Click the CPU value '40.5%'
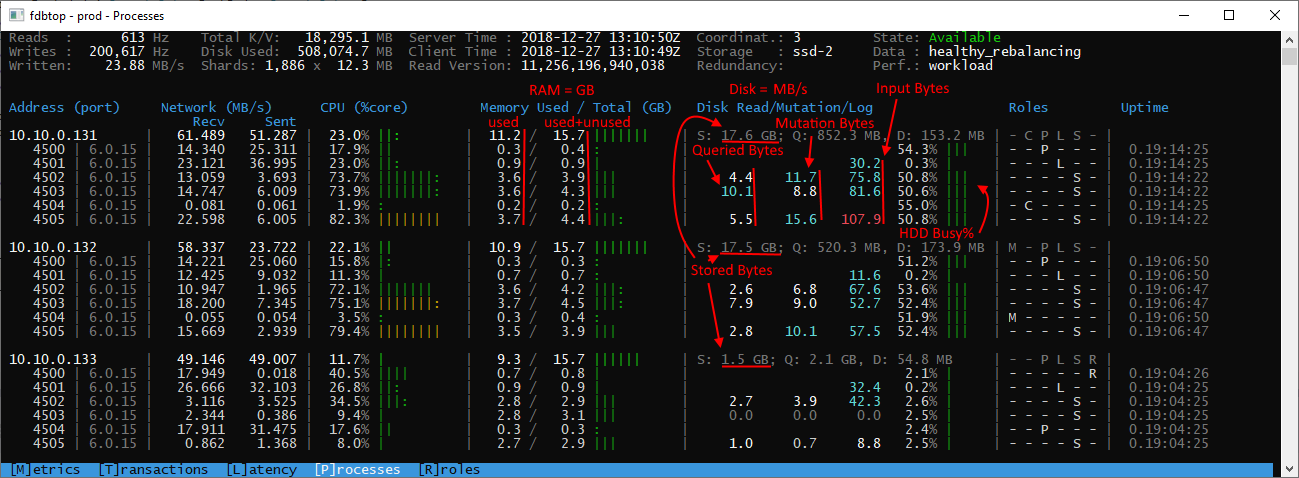Viewport: 1299px width, 478px height. pyautogui.click(x=350, y=373)
